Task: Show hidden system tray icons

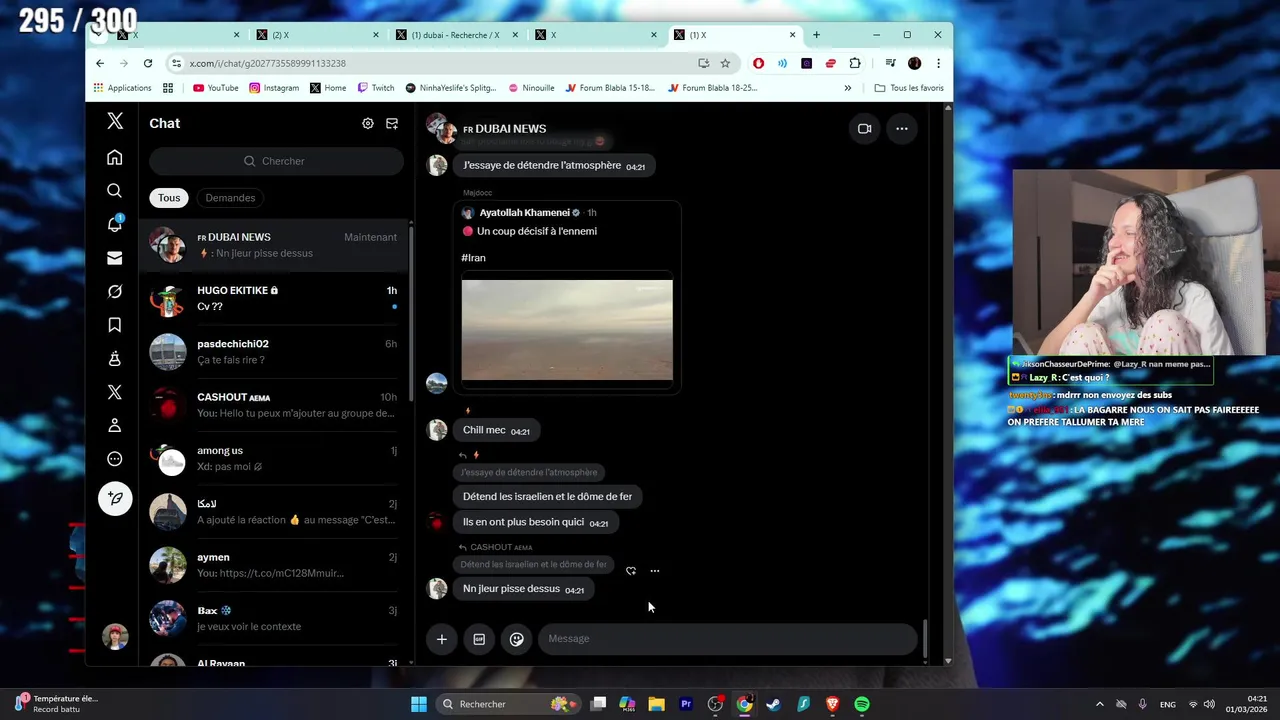Action: coord(1099,704)
